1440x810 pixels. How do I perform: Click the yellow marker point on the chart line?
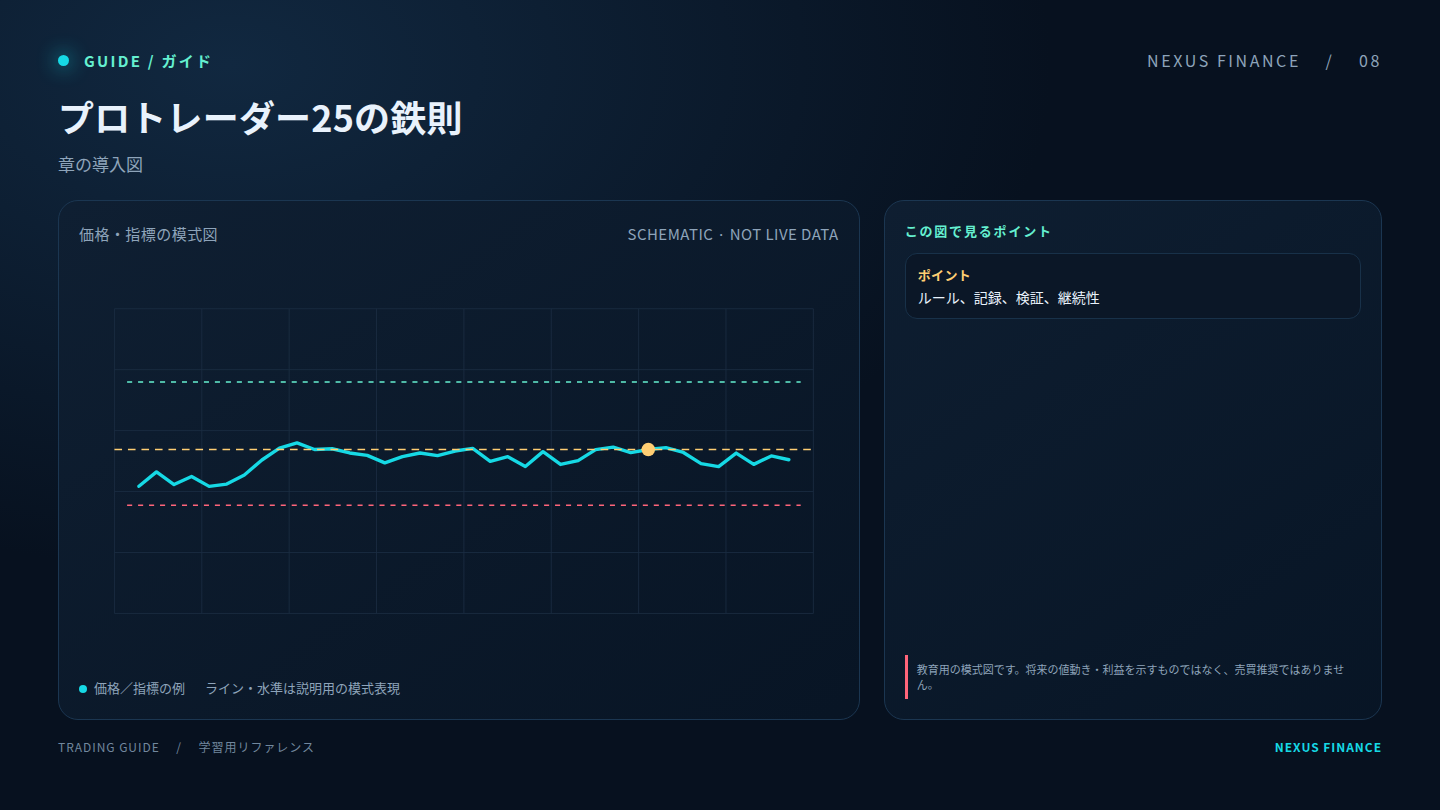648,449
